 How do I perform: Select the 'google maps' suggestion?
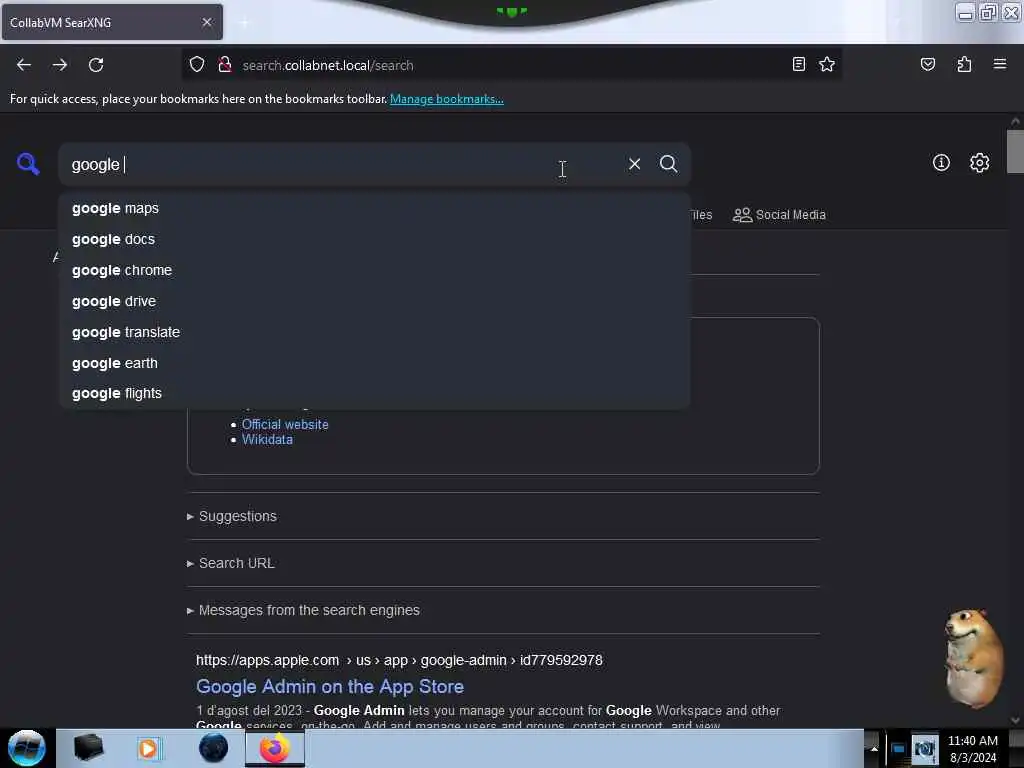(x=374, y=208)
